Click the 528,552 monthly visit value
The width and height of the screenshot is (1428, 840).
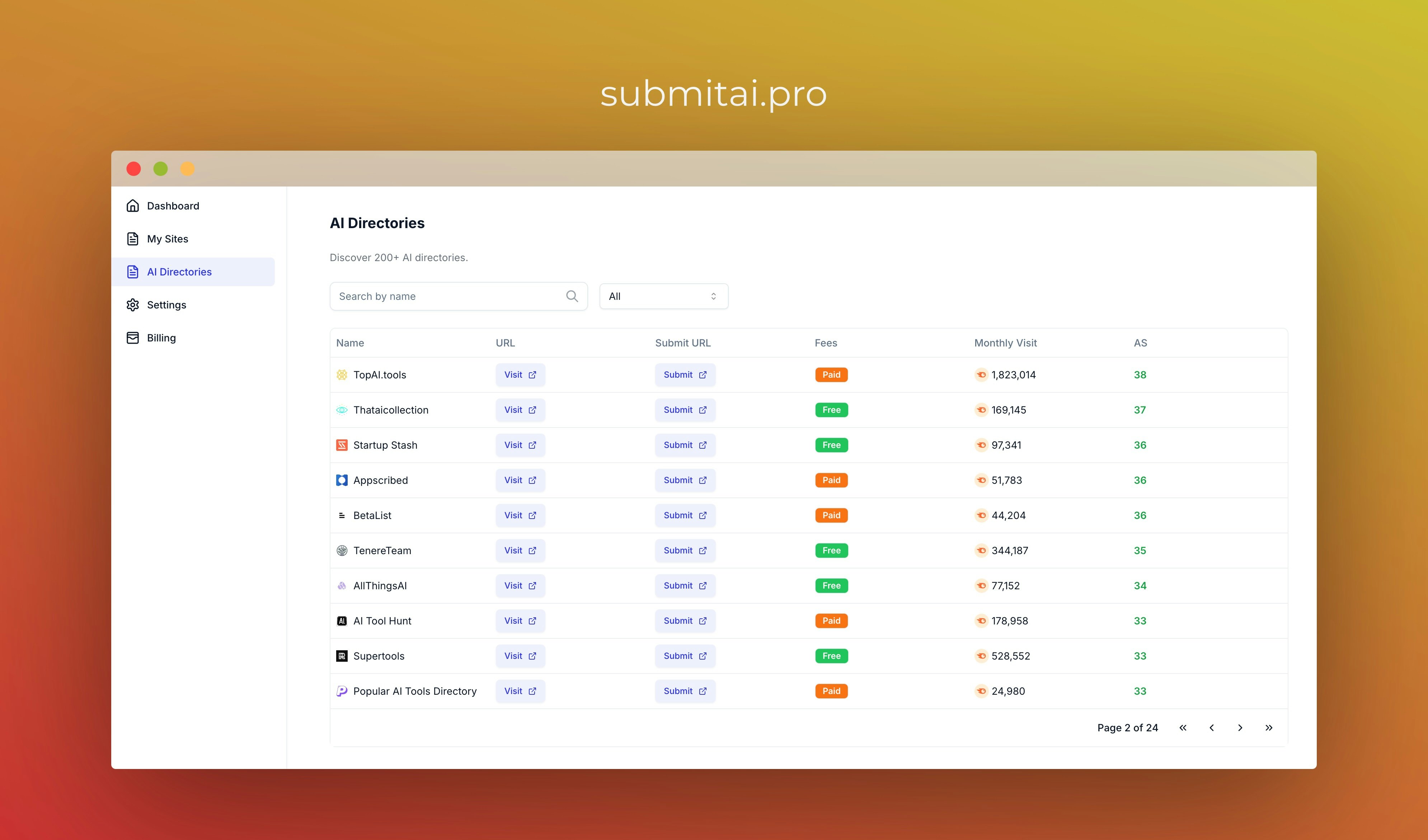click(x=1011, y=656)
